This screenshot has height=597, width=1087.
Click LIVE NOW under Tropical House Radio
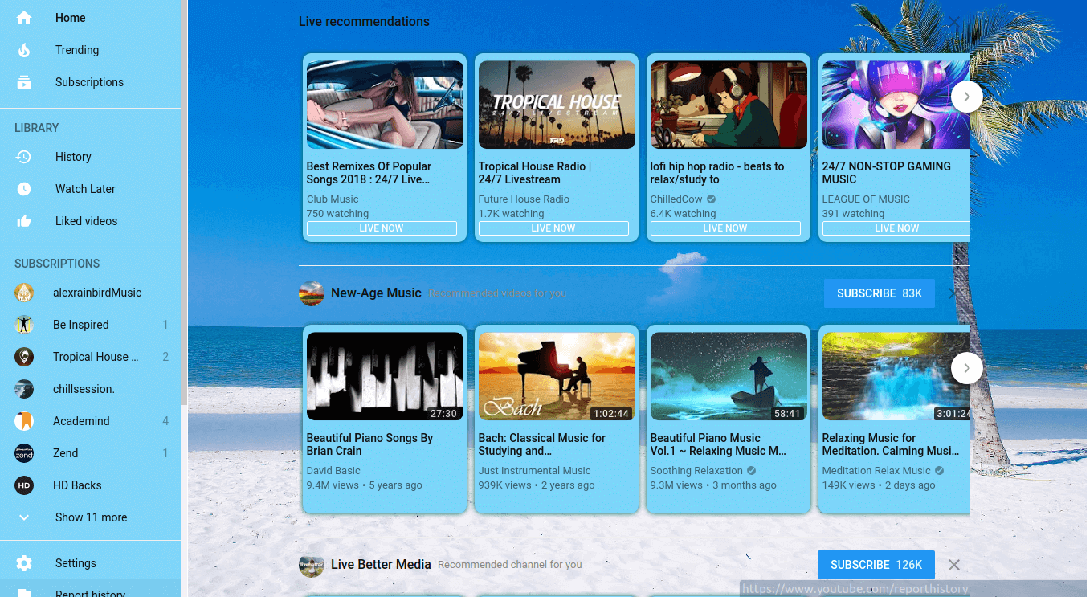point(553,228)
